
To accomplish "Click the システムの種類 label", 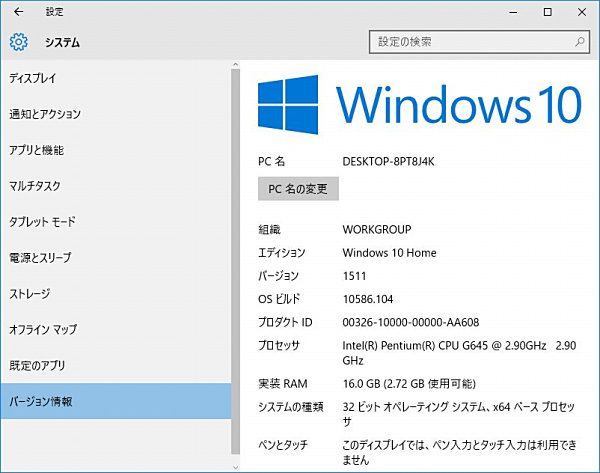I will pyautogui.click(x=291, y=407).
